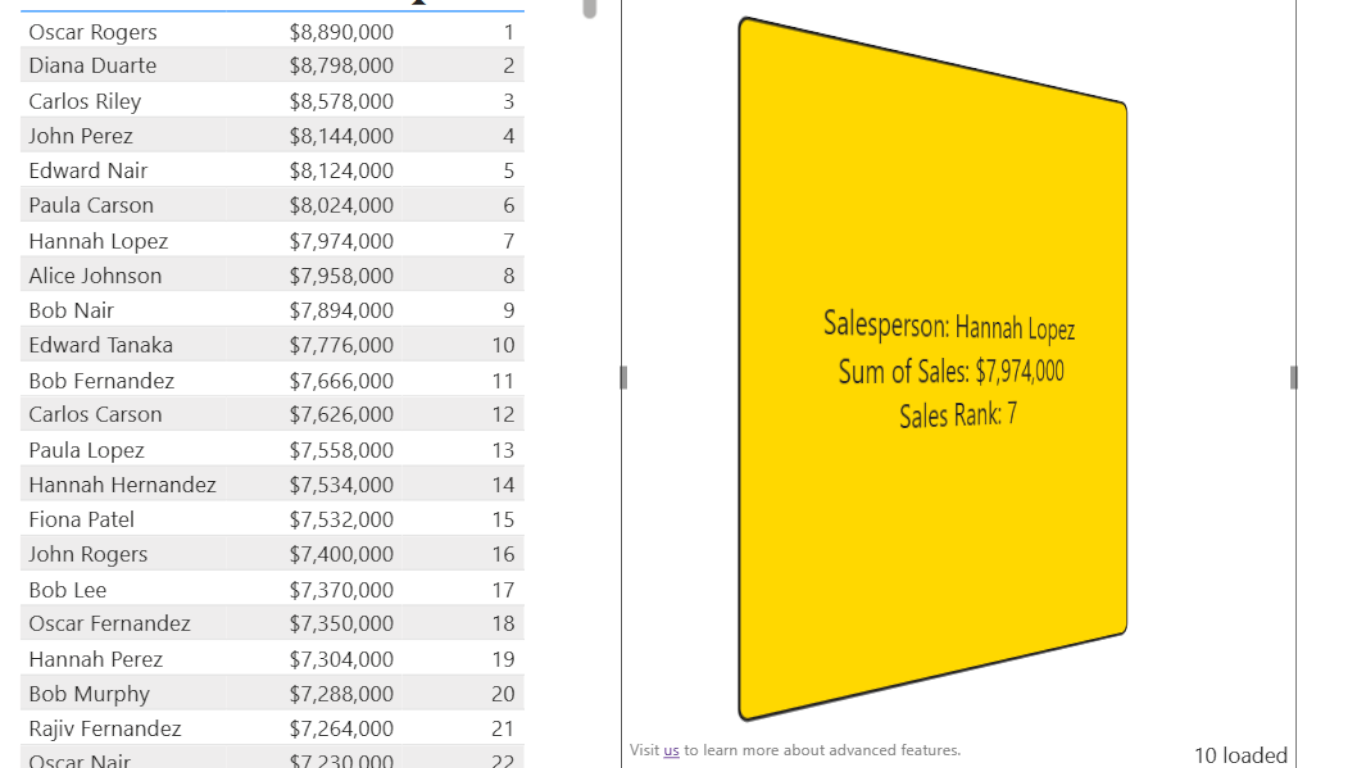Screen dimensions: 1366x768
Task: Select the Alice Johnson row
Action: [x=272, y=276]
